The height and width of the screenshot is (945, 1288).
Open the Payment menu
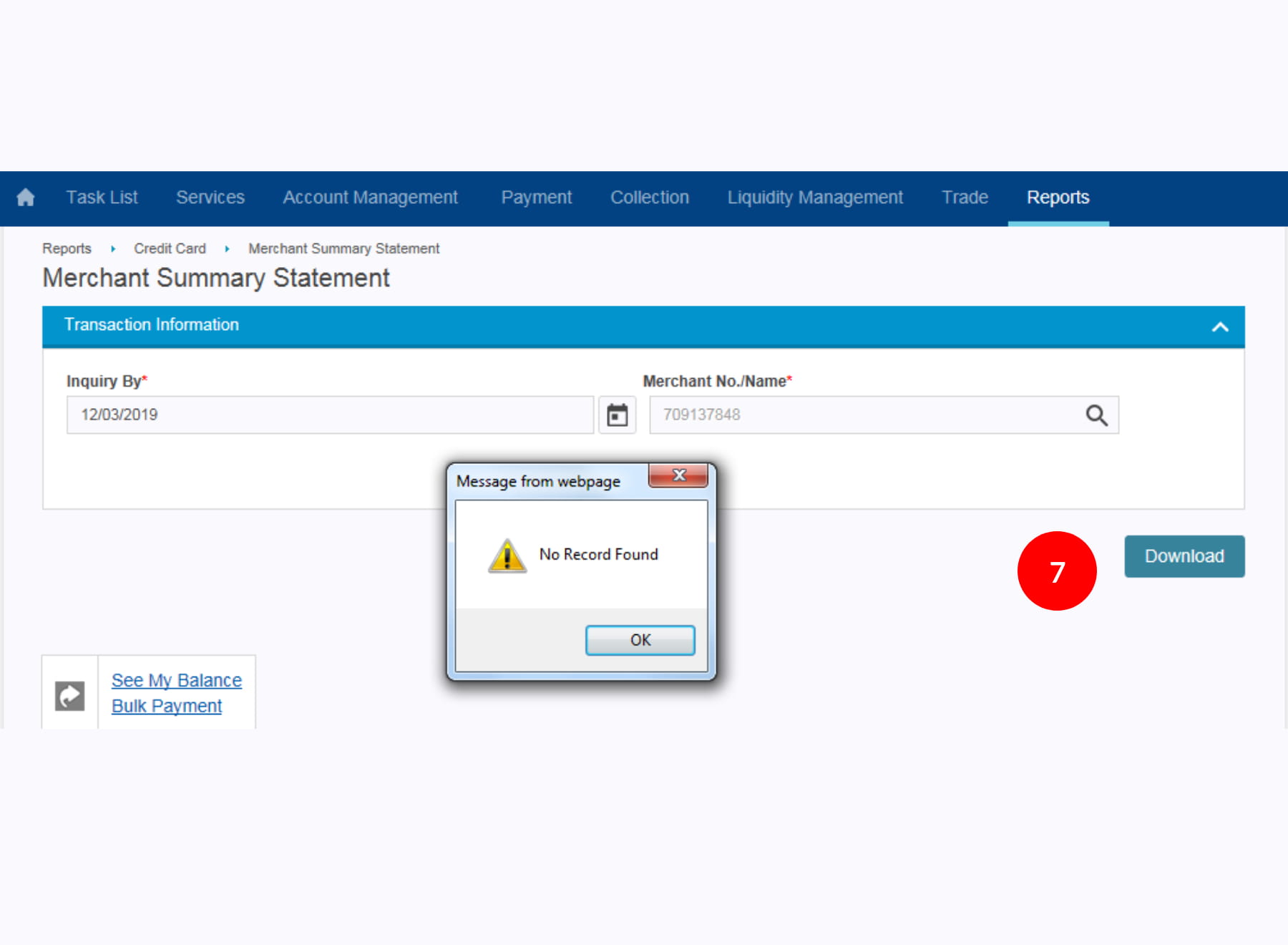536,198
